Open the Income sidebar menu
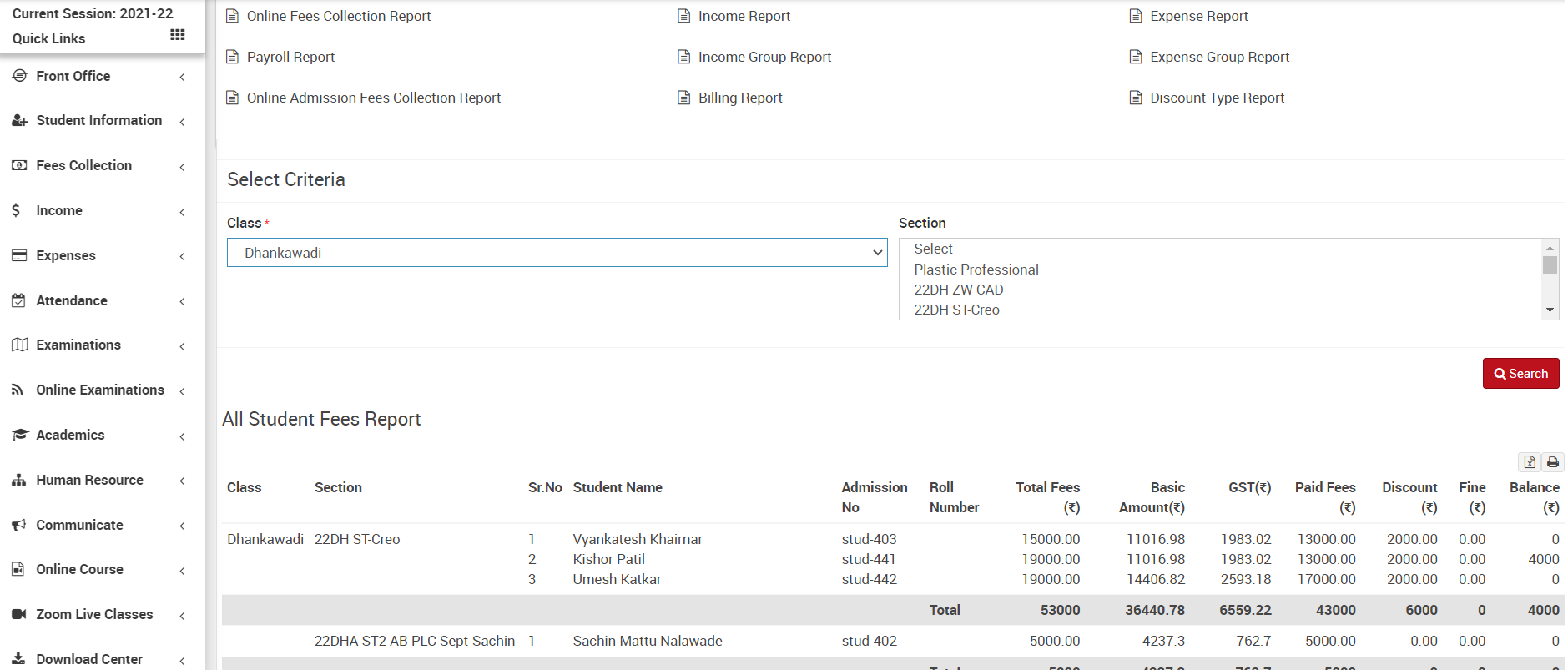Screen dimensions: 1568x670 (x=59, y=210)
